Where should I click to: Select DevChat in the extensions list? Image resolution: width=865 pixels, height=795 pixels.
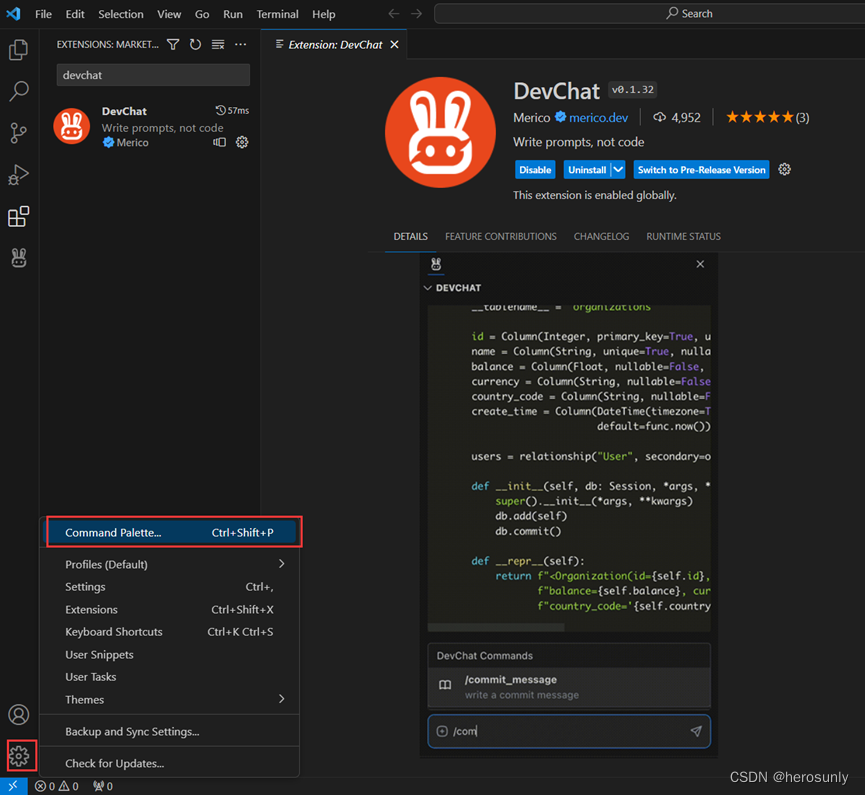[x=150, y=126]
